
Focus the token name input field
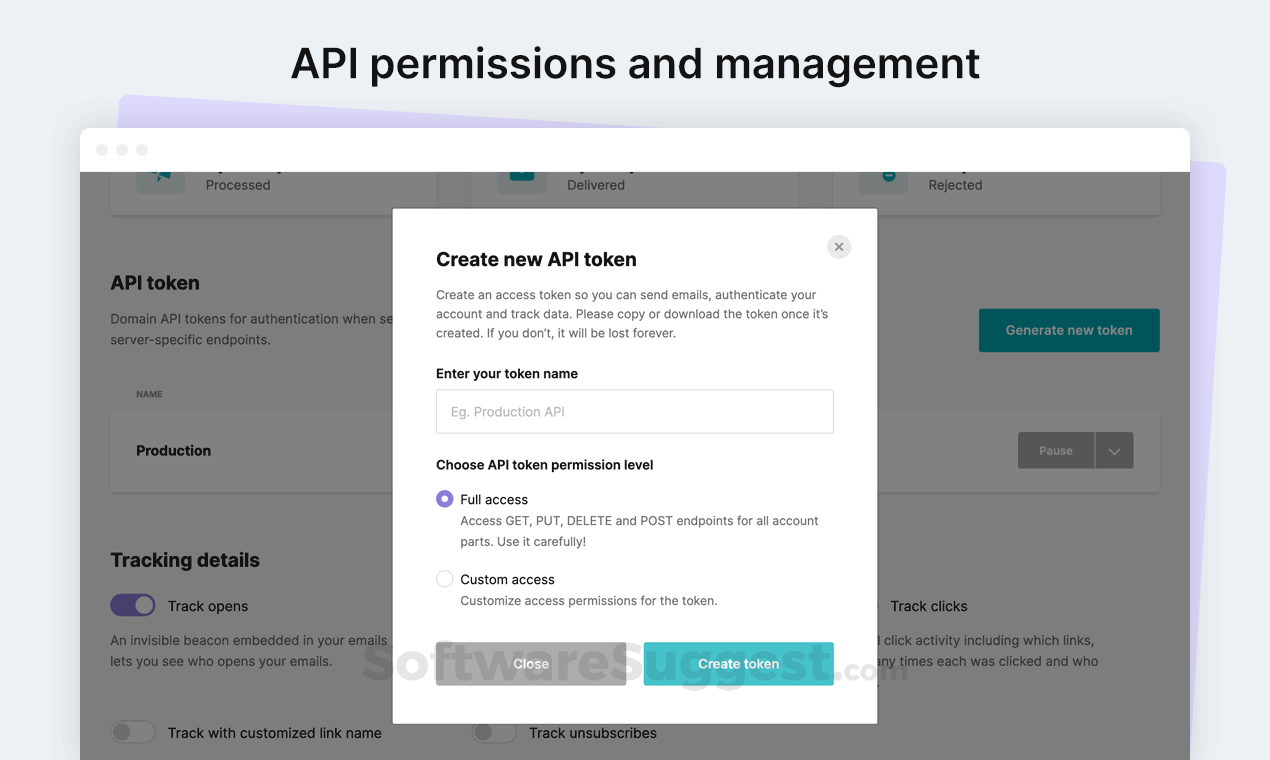pyautogui.click(x=634, y=412)
